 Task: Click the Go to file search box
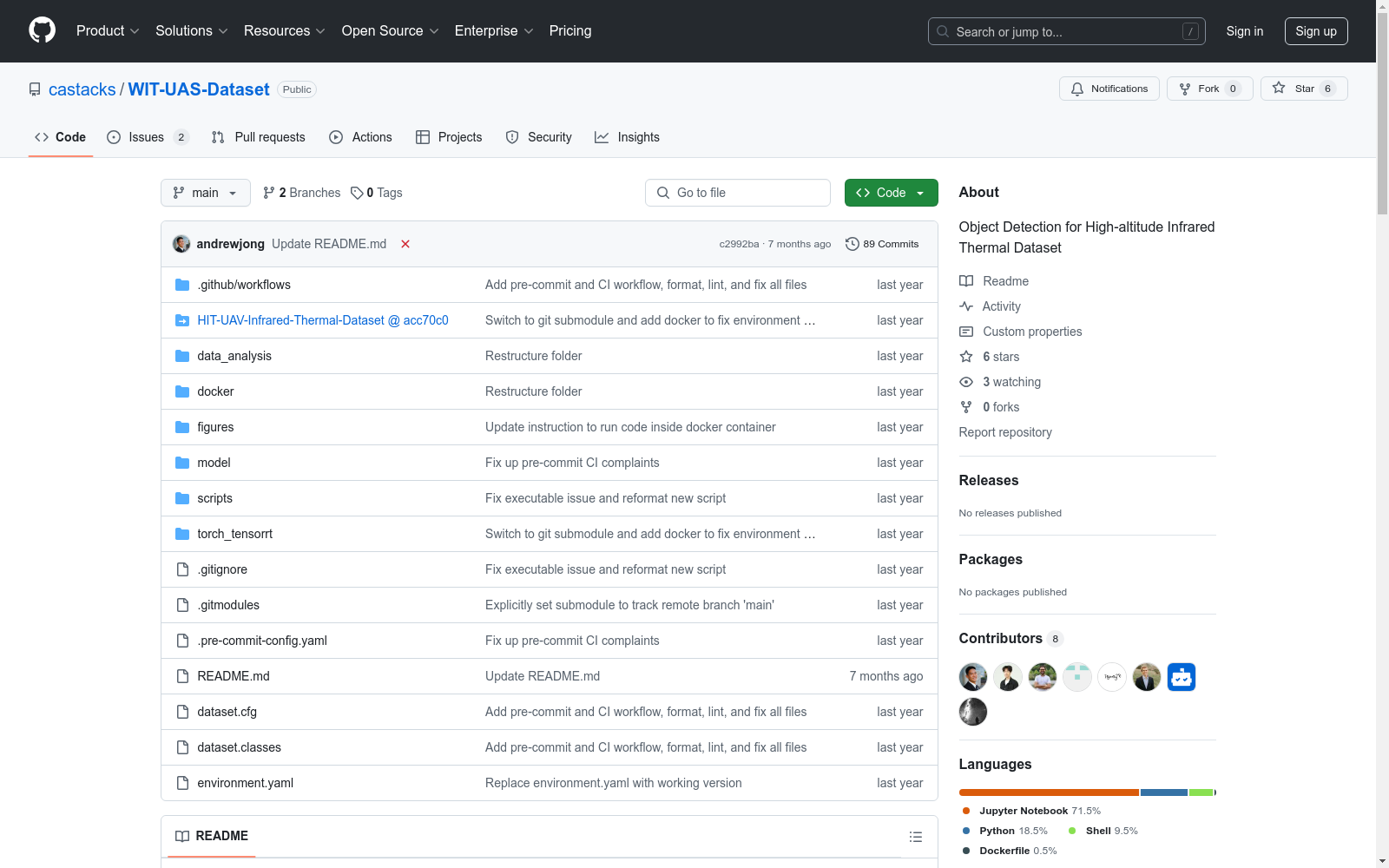pos(738,193)
